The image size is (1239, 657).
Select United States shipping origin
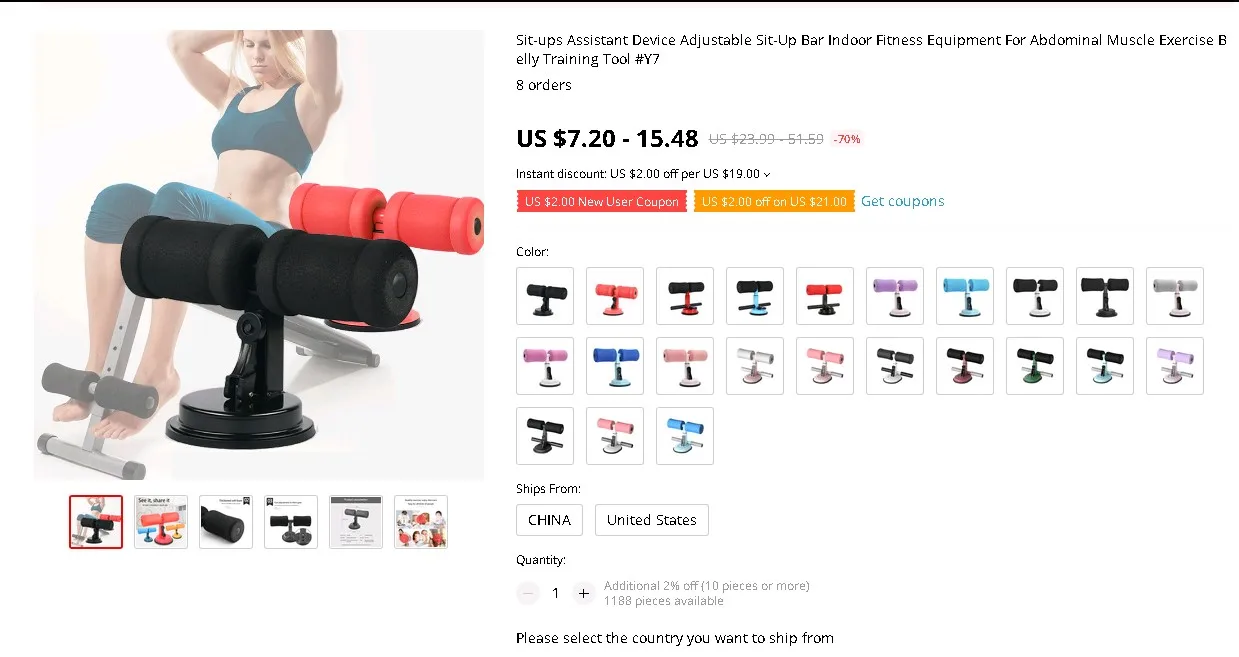coord(652,520)
